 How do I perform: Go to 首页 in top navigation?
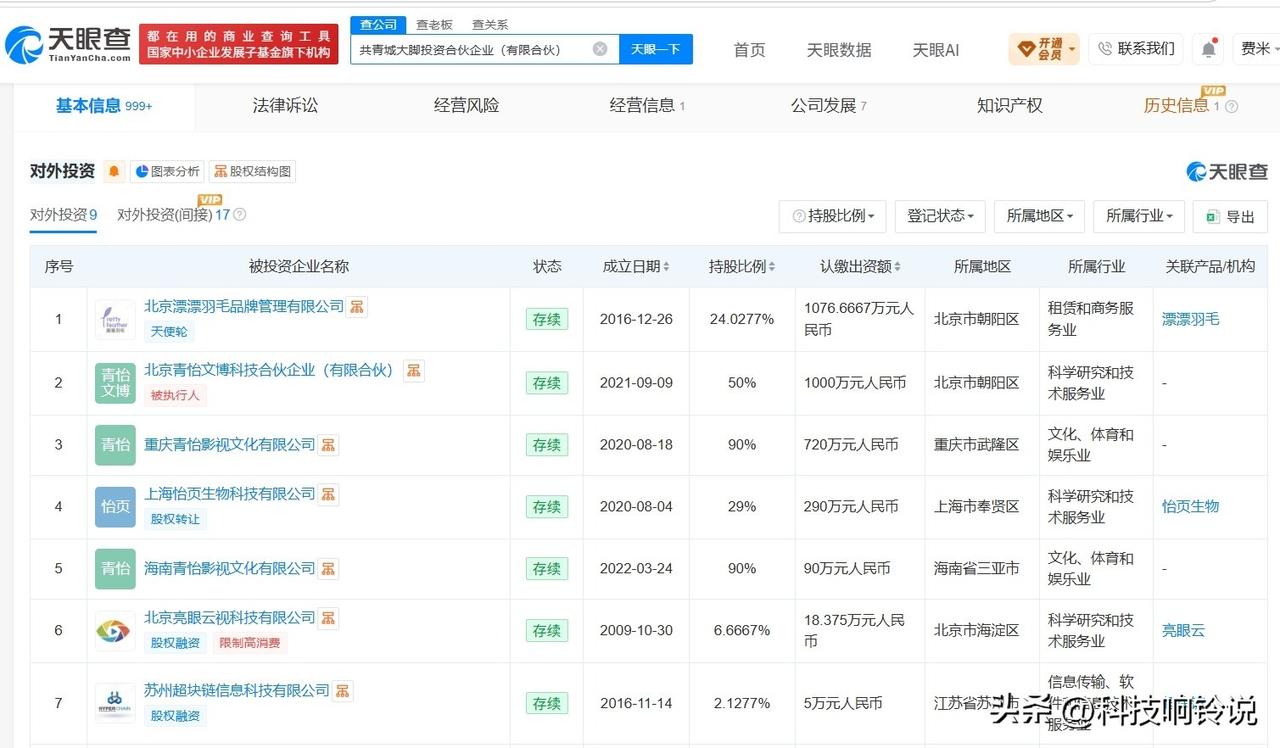(x=749, y=50)
